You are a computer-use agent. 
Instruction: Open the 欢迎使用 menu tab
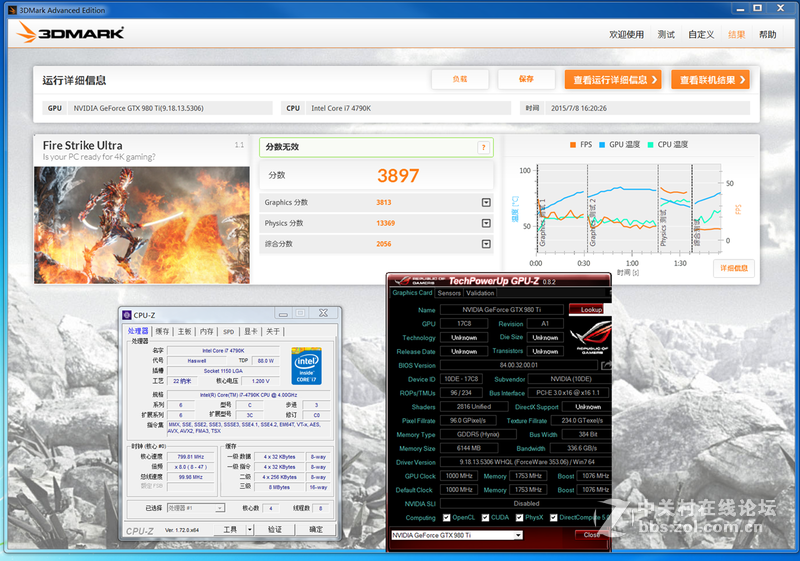click(x=627, y=35)
